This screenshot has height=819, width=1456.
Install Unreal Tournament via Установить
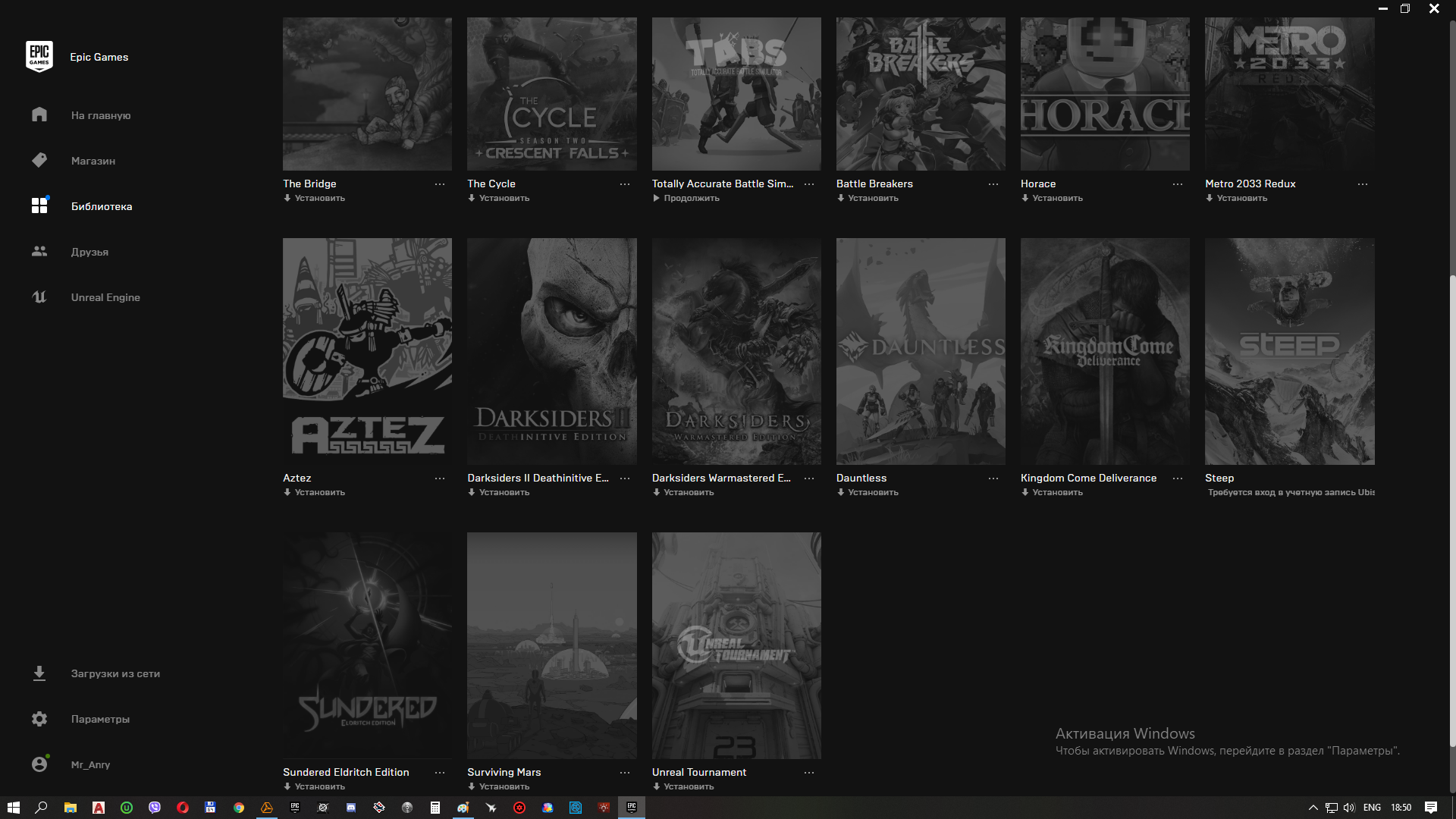click(x=683, y=786)
